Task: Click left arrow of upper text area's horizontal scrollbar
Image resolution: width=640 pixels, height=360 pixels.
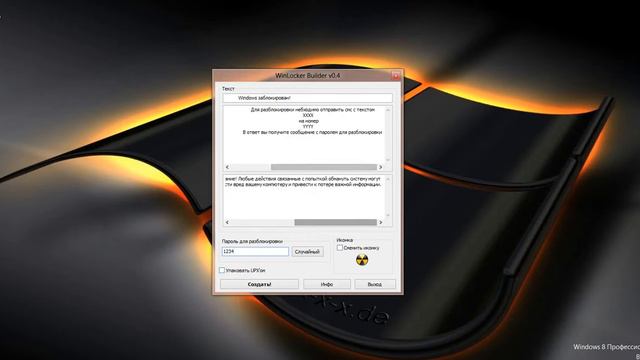Action: tap(227, 167)
